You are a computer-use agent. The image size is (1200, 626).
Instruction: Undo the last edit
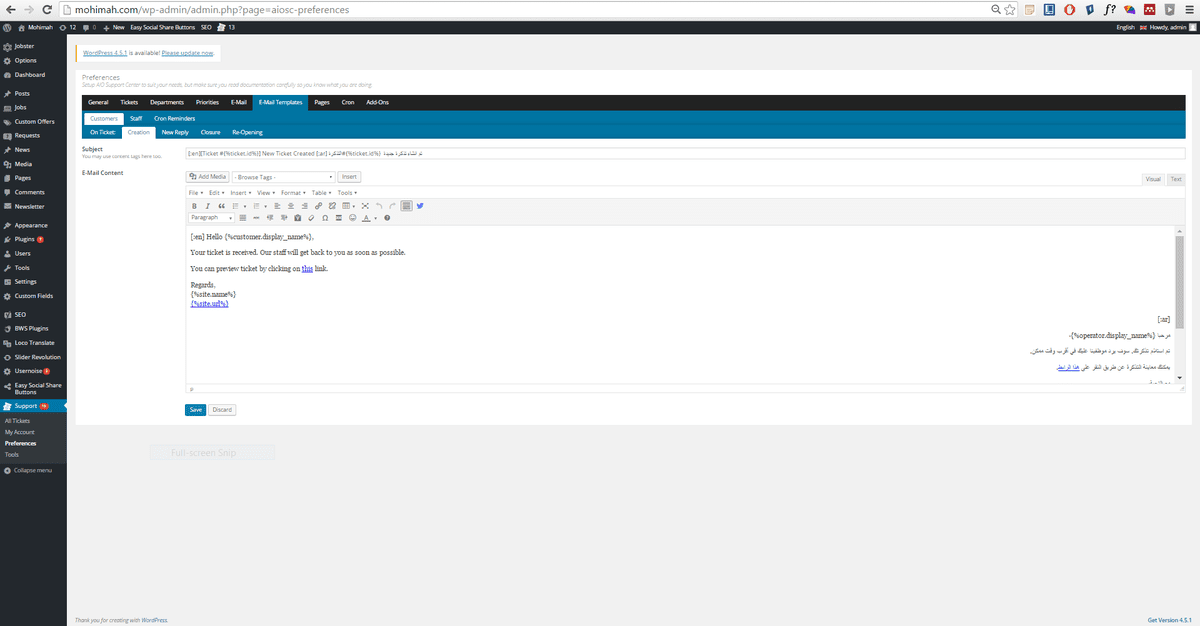tap(379, 206)
